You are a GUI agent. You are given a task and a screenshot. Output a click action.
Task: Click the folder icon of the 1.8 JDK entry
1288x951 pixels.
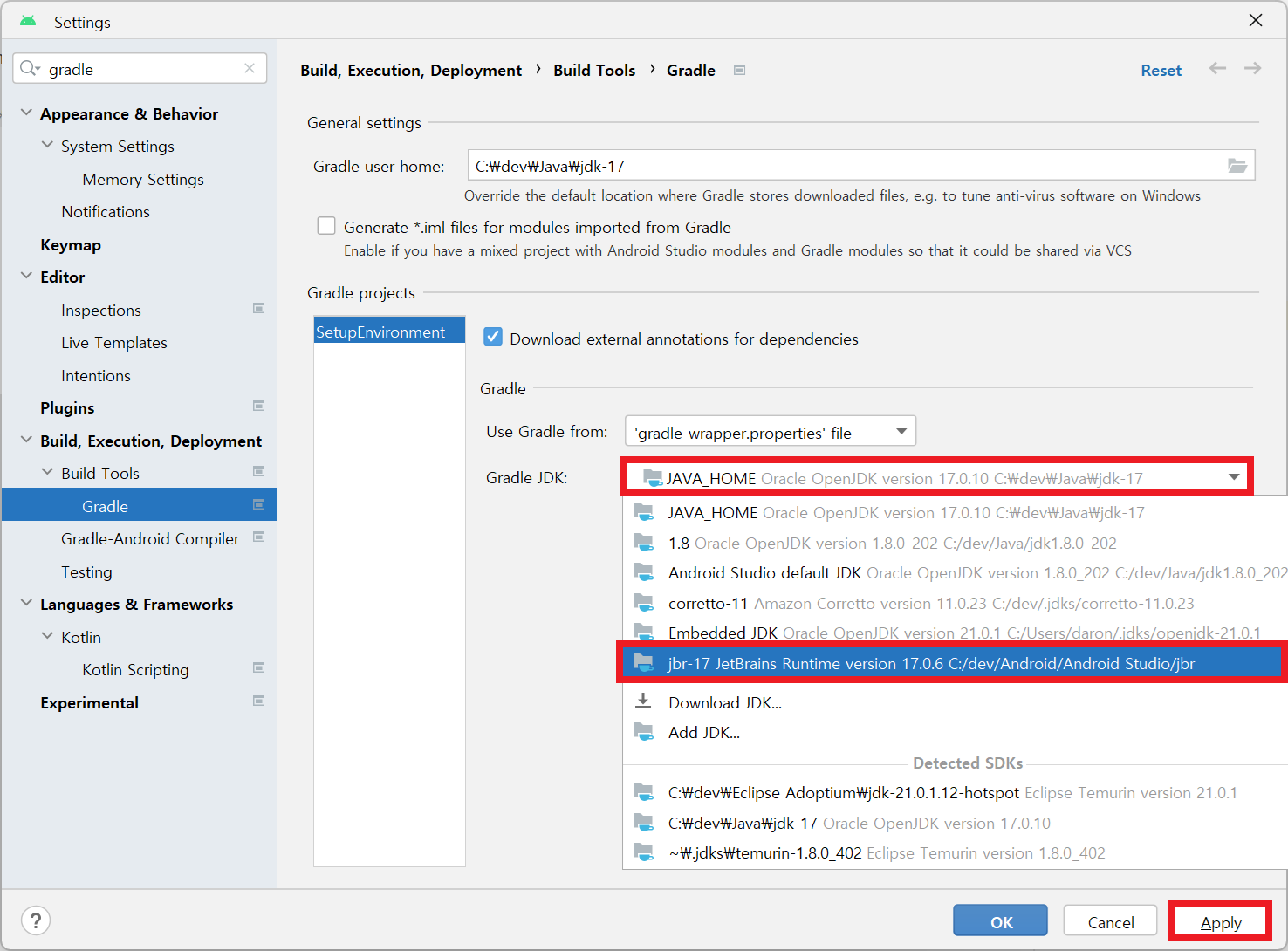[x=643, y=542]
